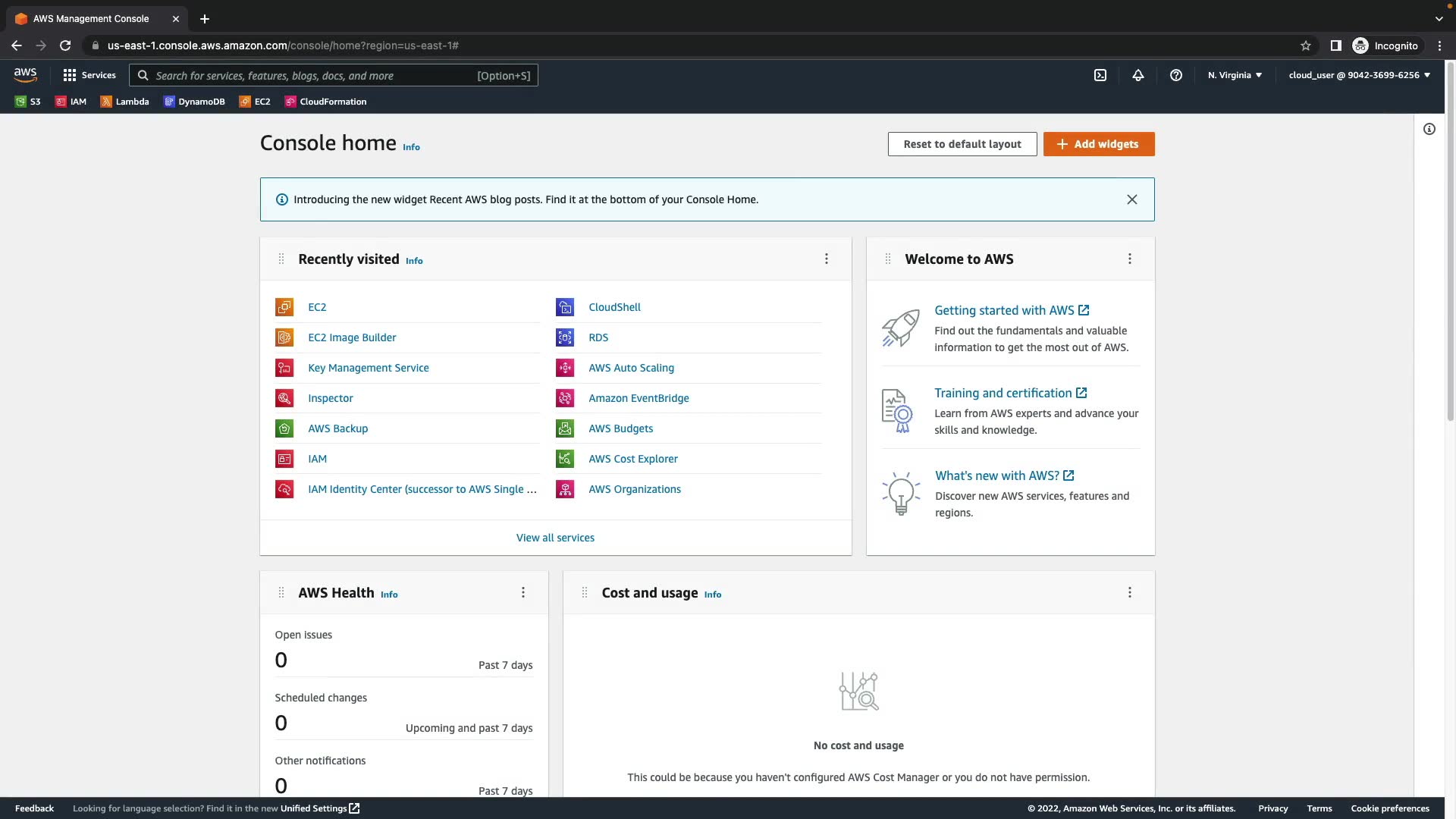Click the AWS Backup service icon
Image resolution: width=1456 pixels, height=819 pixels.
tap(284, 428)
